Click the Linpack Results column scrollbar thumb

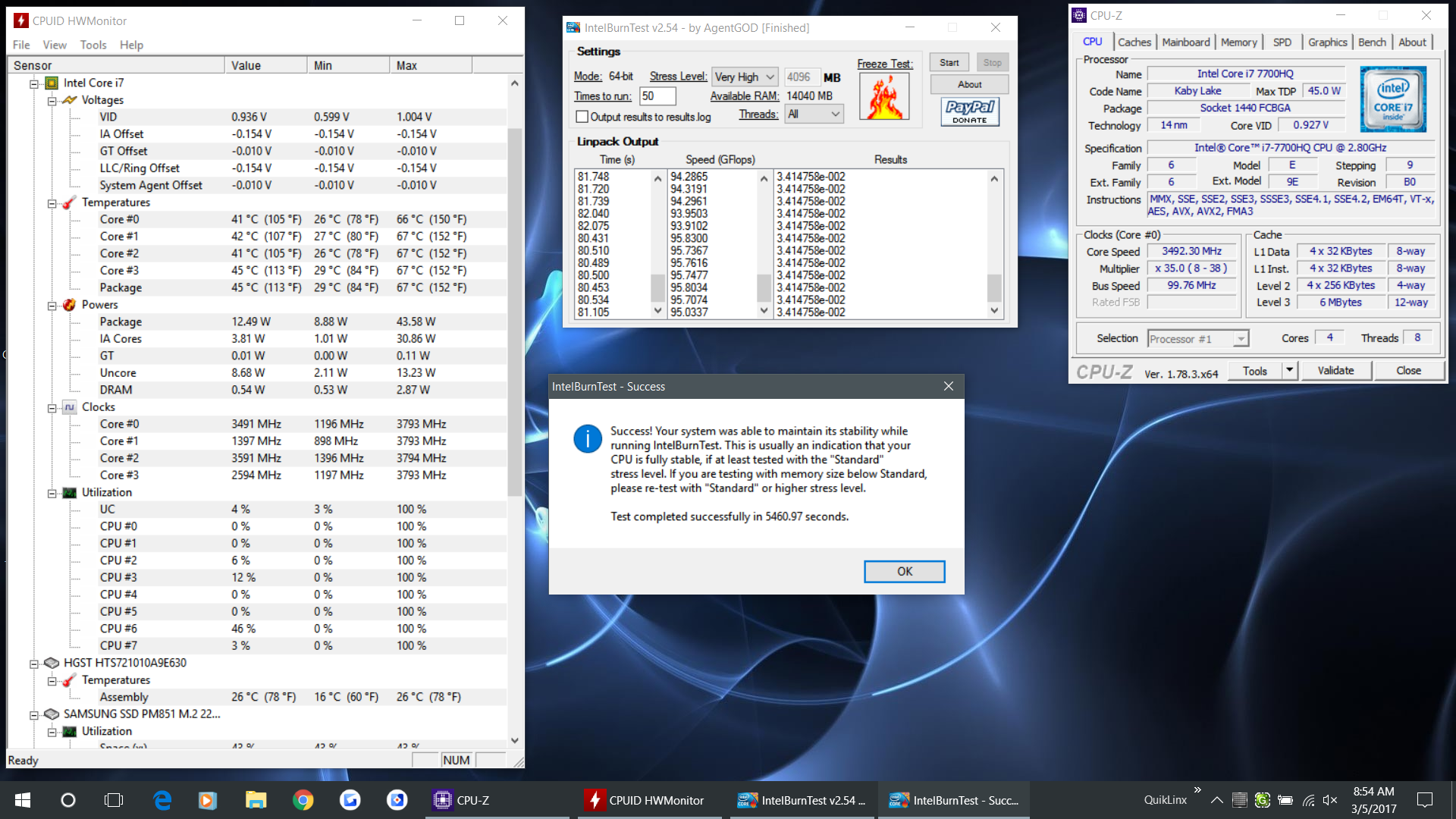coord(994,287)
